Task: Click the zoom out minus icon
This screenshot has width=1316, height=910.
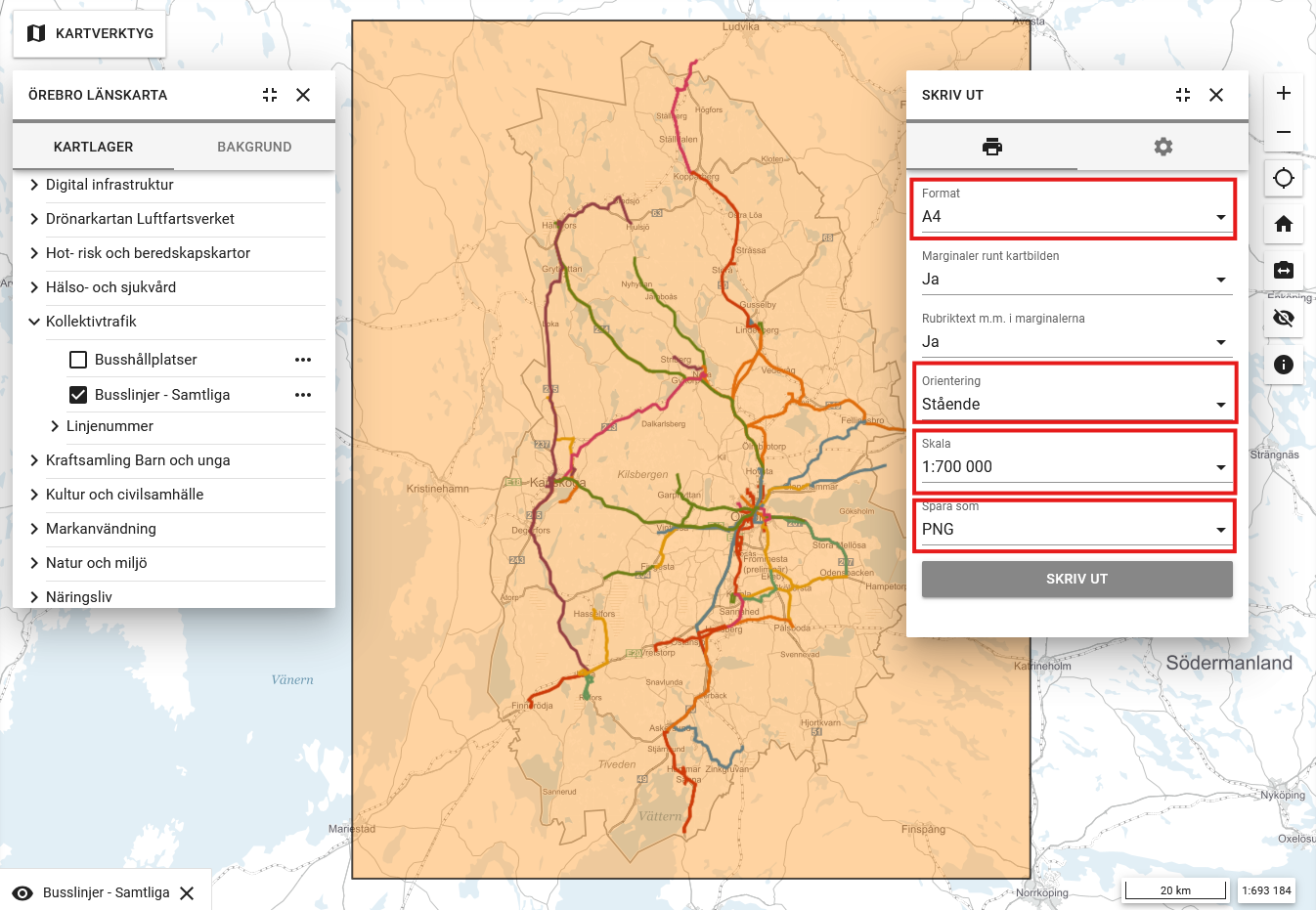Action: tap(1284, 132)
